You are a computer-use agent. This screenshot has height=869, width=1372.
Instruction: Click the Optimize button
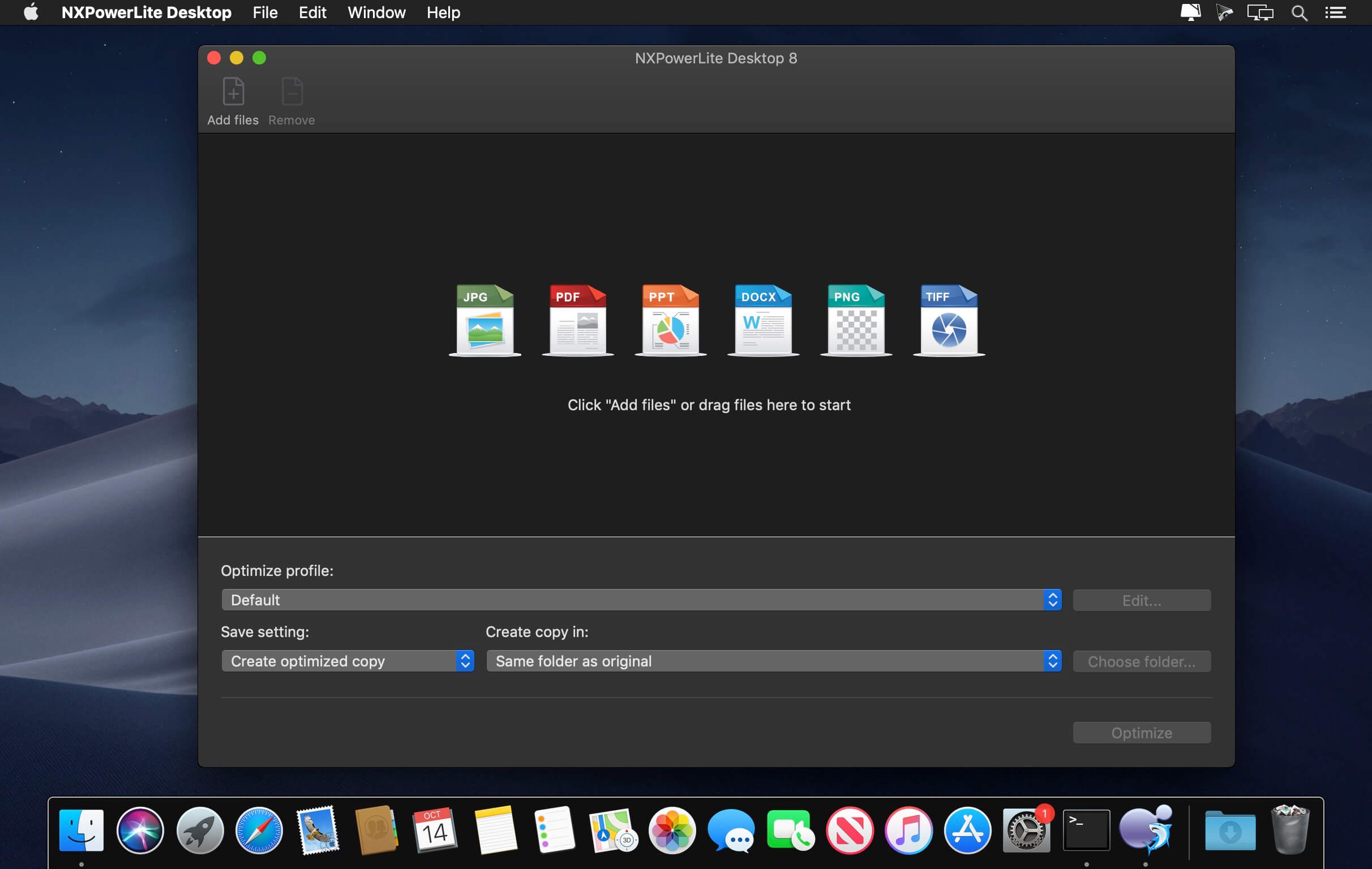tap(1142, 732)
